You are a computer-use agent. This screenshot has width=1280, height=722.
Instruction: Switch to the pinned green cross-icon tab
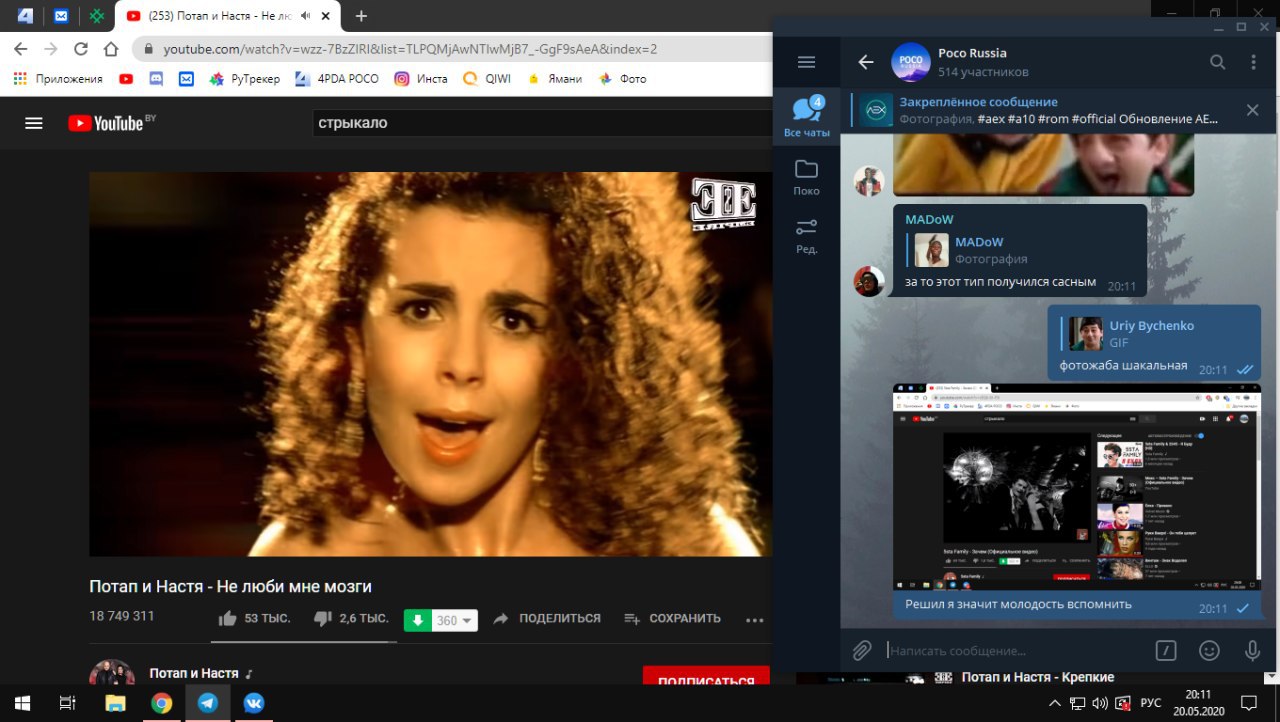(x=96, y=16)
